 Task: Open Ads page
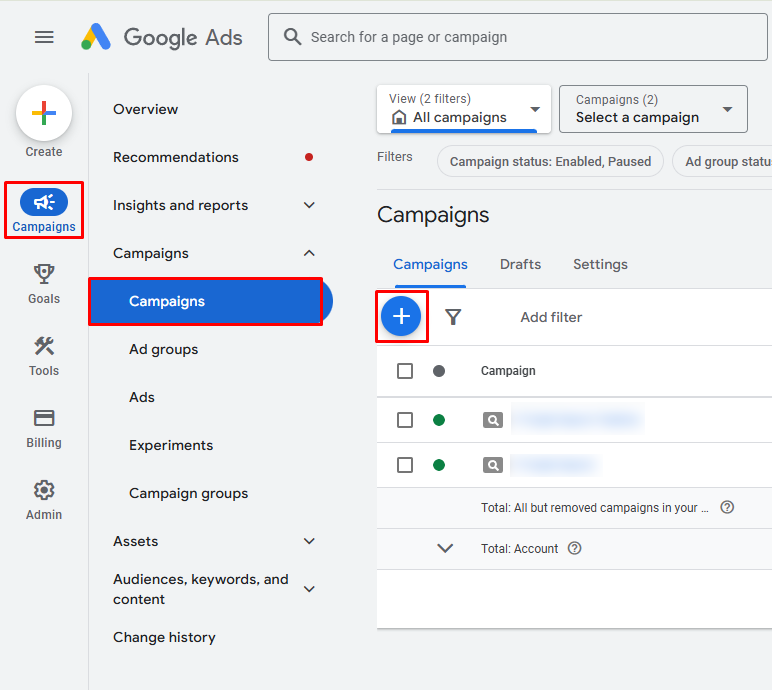(142, 397)
